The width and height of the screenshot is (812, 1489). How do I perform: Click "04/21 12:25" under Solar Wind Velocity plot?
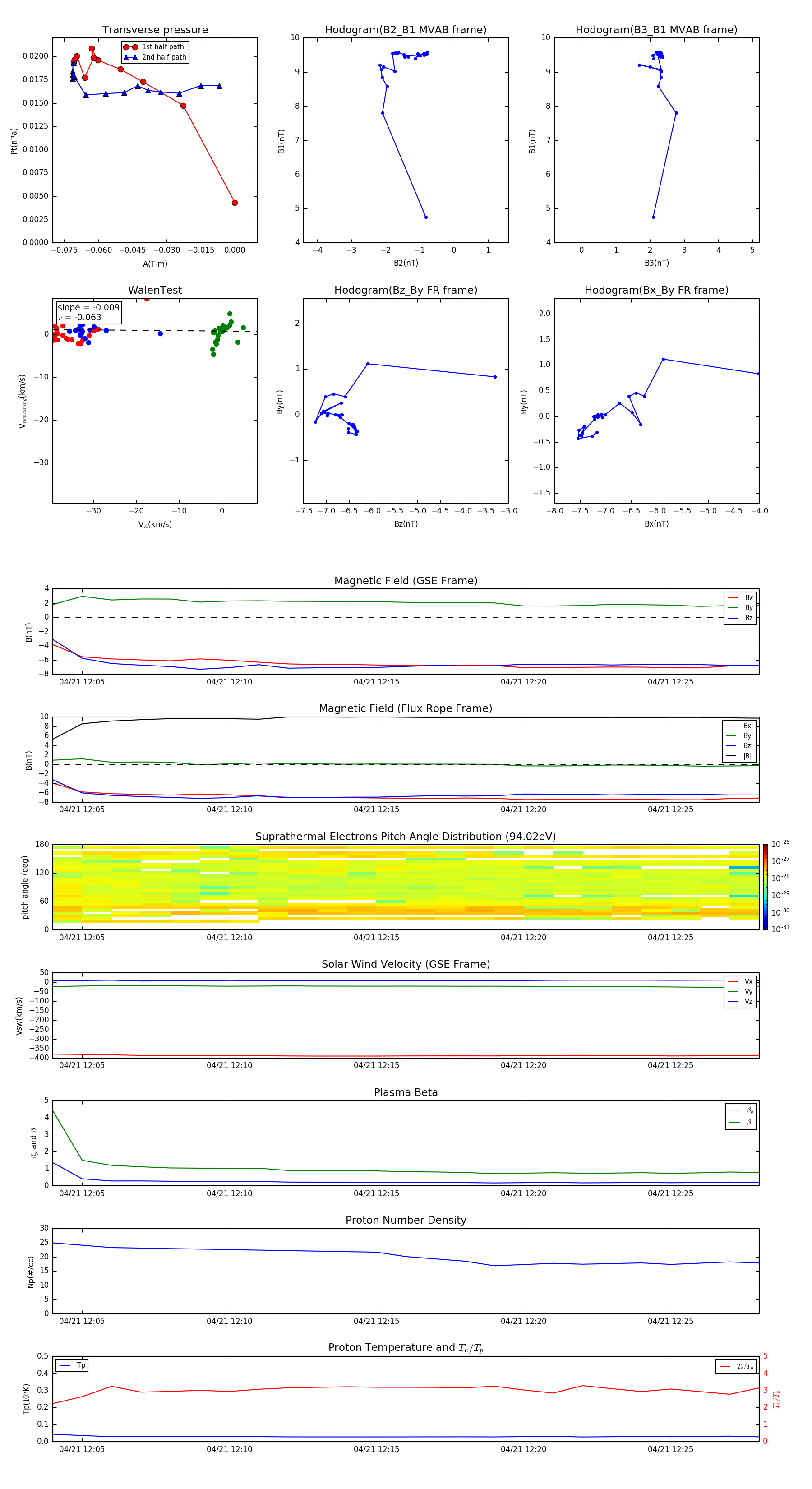(x=670, y=1065)
